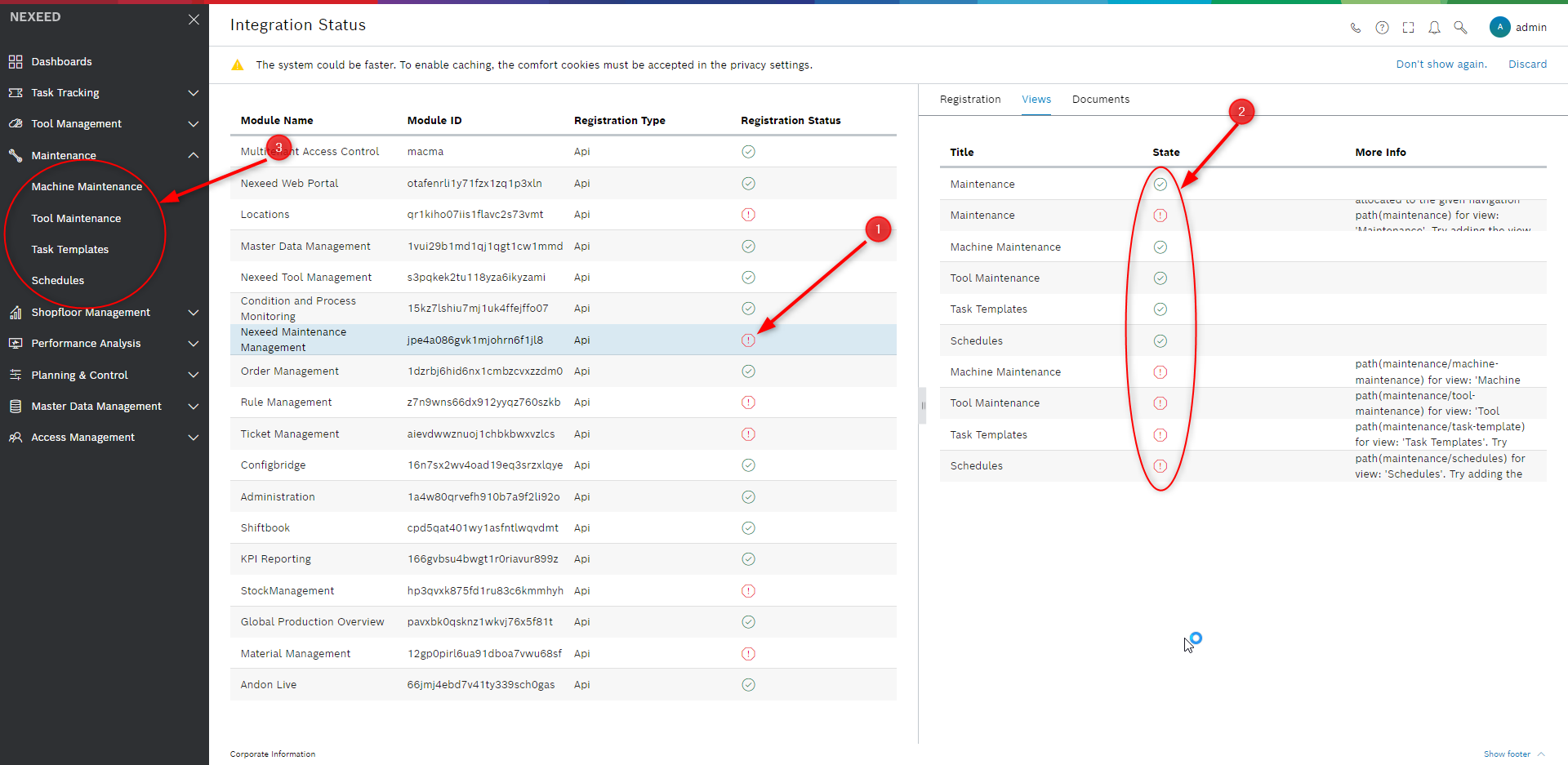Click the phone contact icon in header
The image size is (1568, 765).
pos(1356,28)
